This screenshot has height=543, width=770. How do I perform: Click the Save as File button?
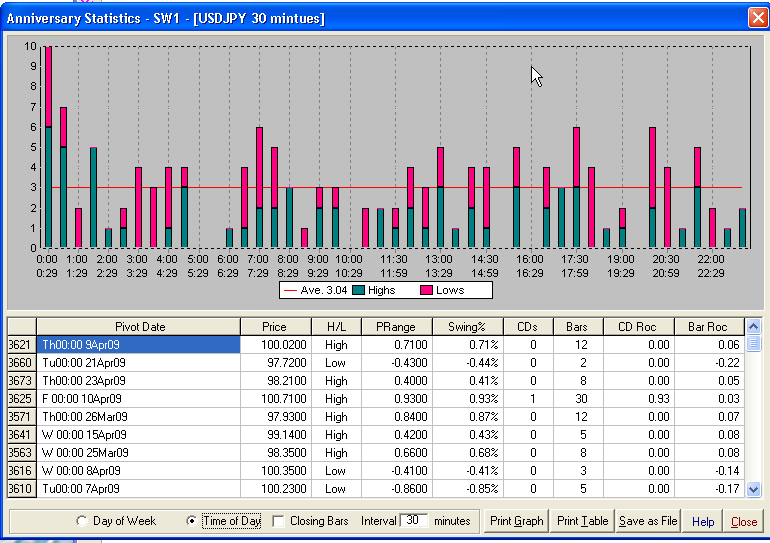pos(648,521)
